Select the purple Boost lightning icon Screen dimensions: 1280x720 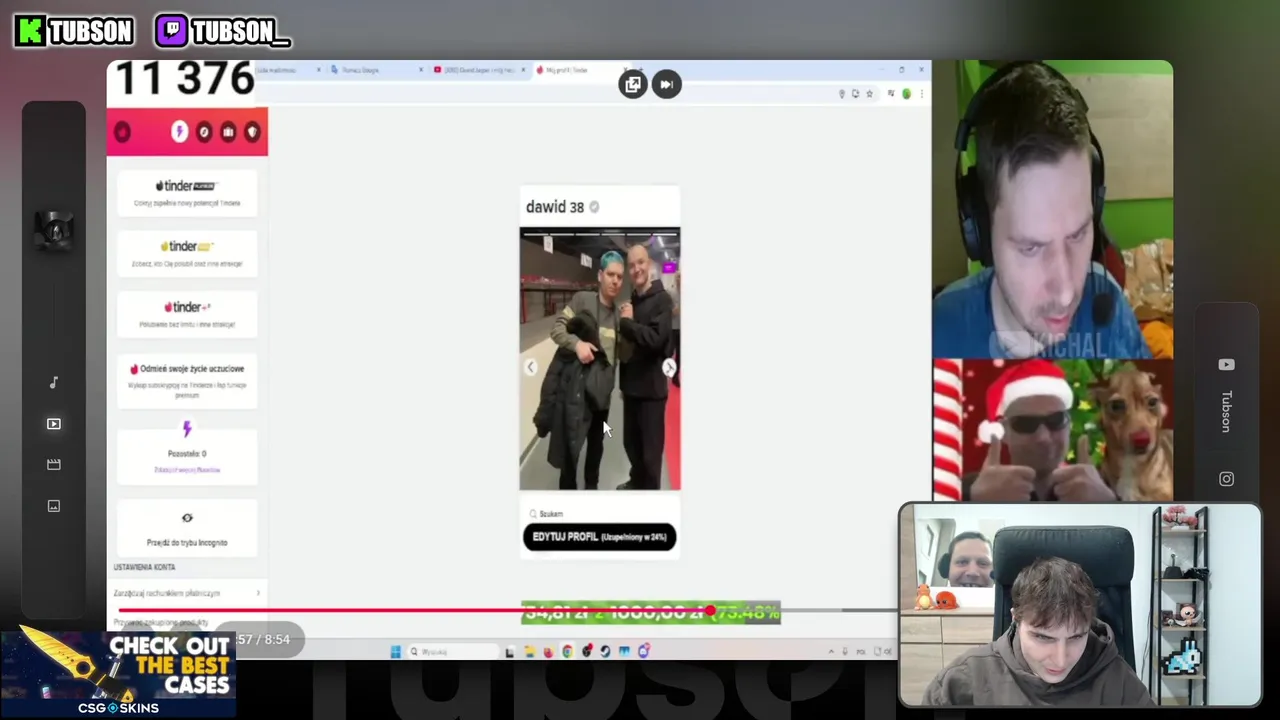tap(179, 132)
